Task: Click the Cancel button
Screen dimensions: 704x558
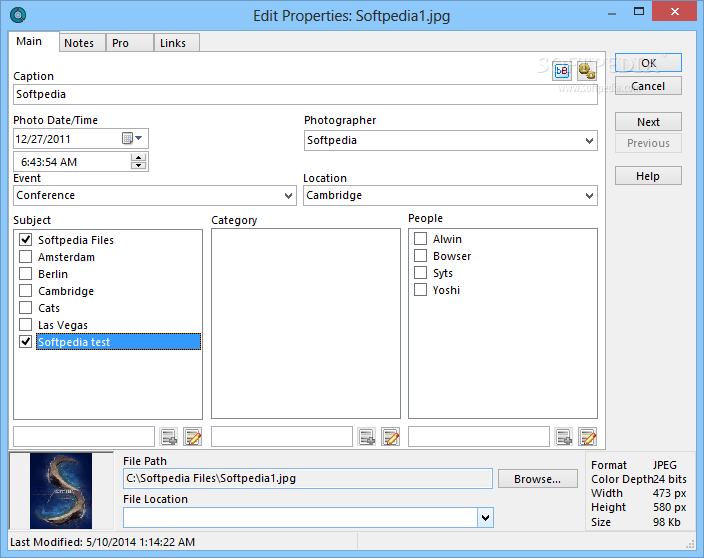Action: click(x=648, y=86)
